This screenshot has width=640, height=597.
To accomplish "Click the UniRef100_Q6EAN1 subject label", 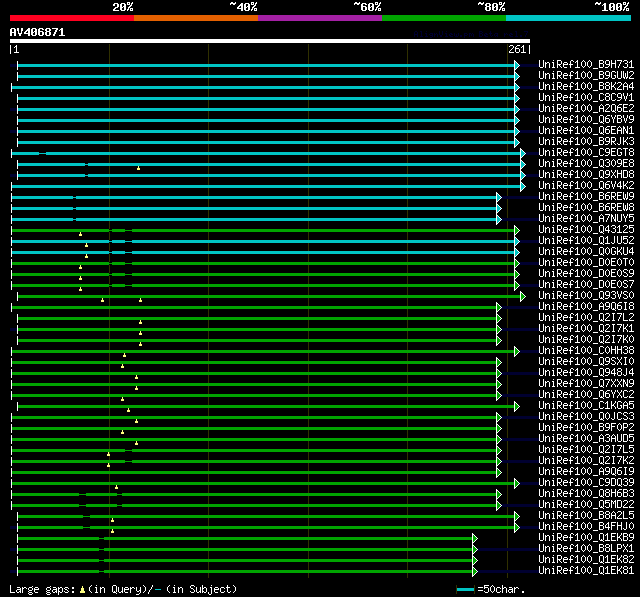I will pos(586,130).
